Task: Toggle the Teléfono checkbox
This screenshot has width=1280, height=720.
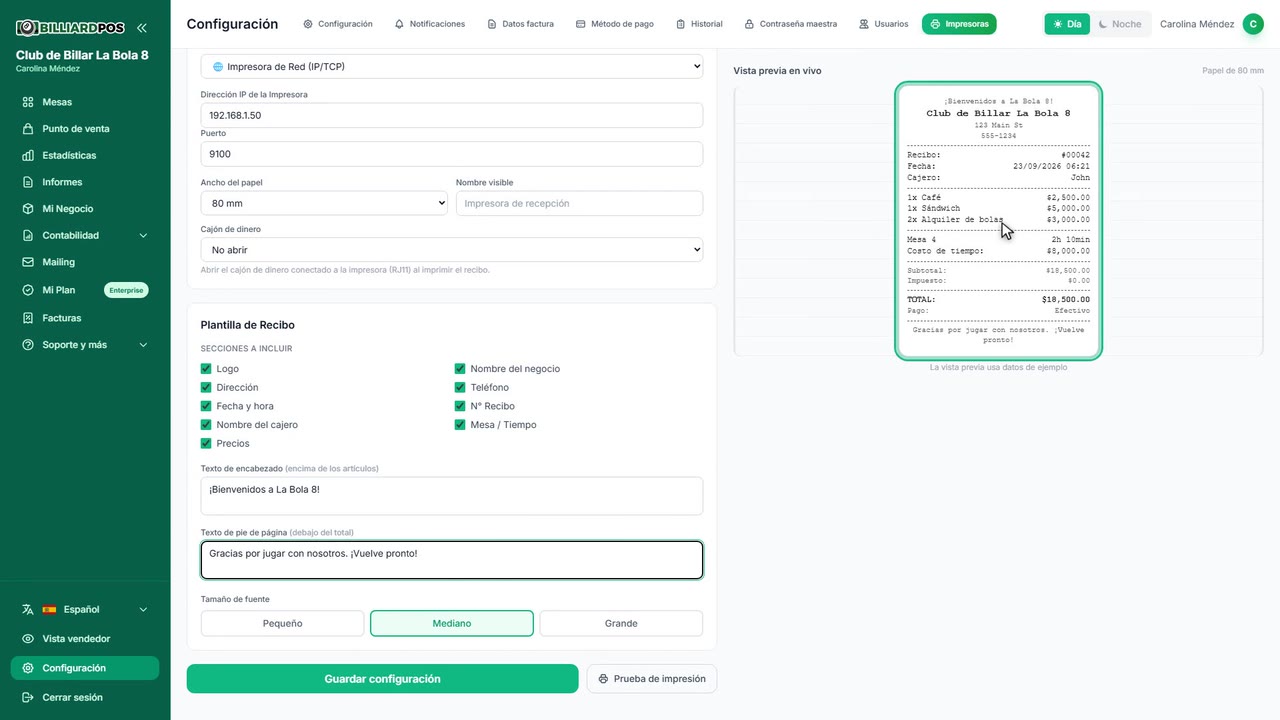Action: click(x=460, y=387)
